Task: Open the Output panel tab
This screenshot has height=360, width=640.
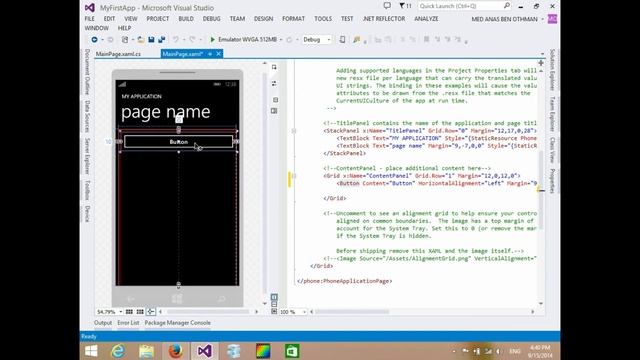Action: point(102,323)
